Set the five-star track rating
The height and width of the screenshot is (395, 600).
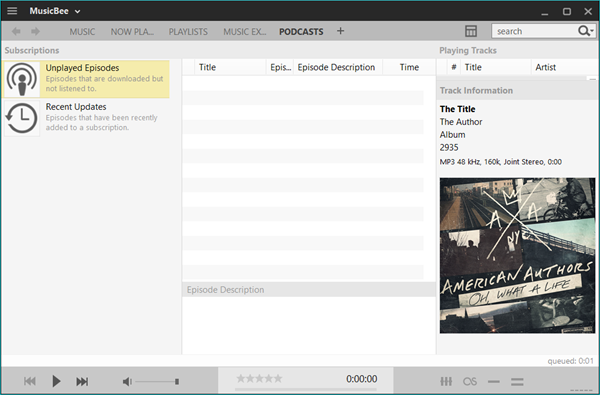259,379
